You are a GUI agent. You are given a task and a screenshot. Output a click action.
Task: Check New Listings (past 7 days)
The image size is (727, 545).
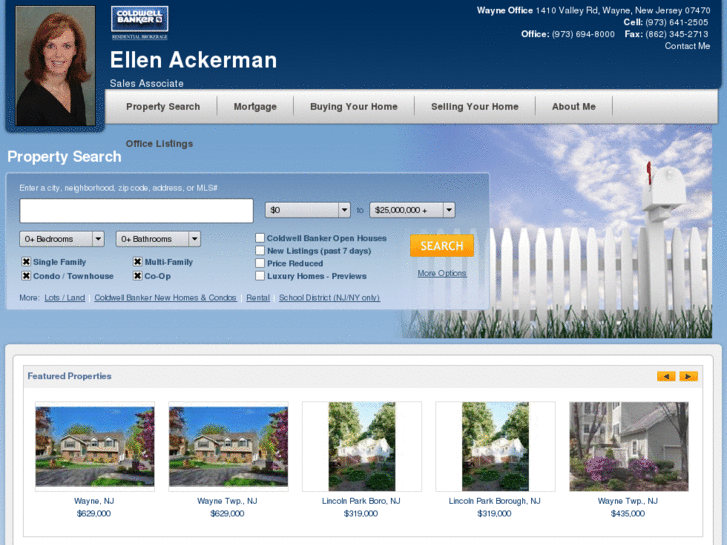[260, 250]
